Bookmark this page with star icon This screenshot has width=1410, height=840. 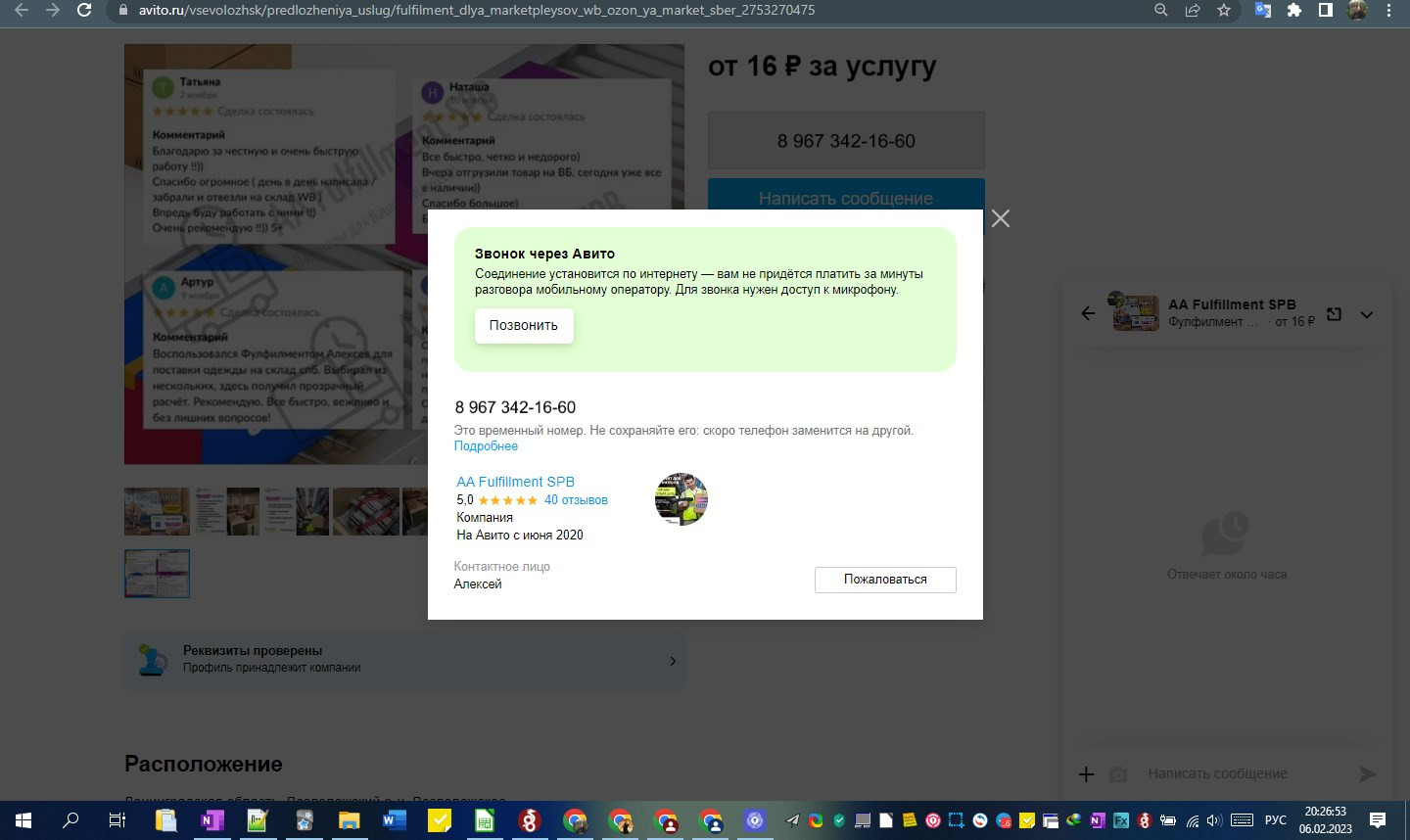click(x=1224, y=10)
